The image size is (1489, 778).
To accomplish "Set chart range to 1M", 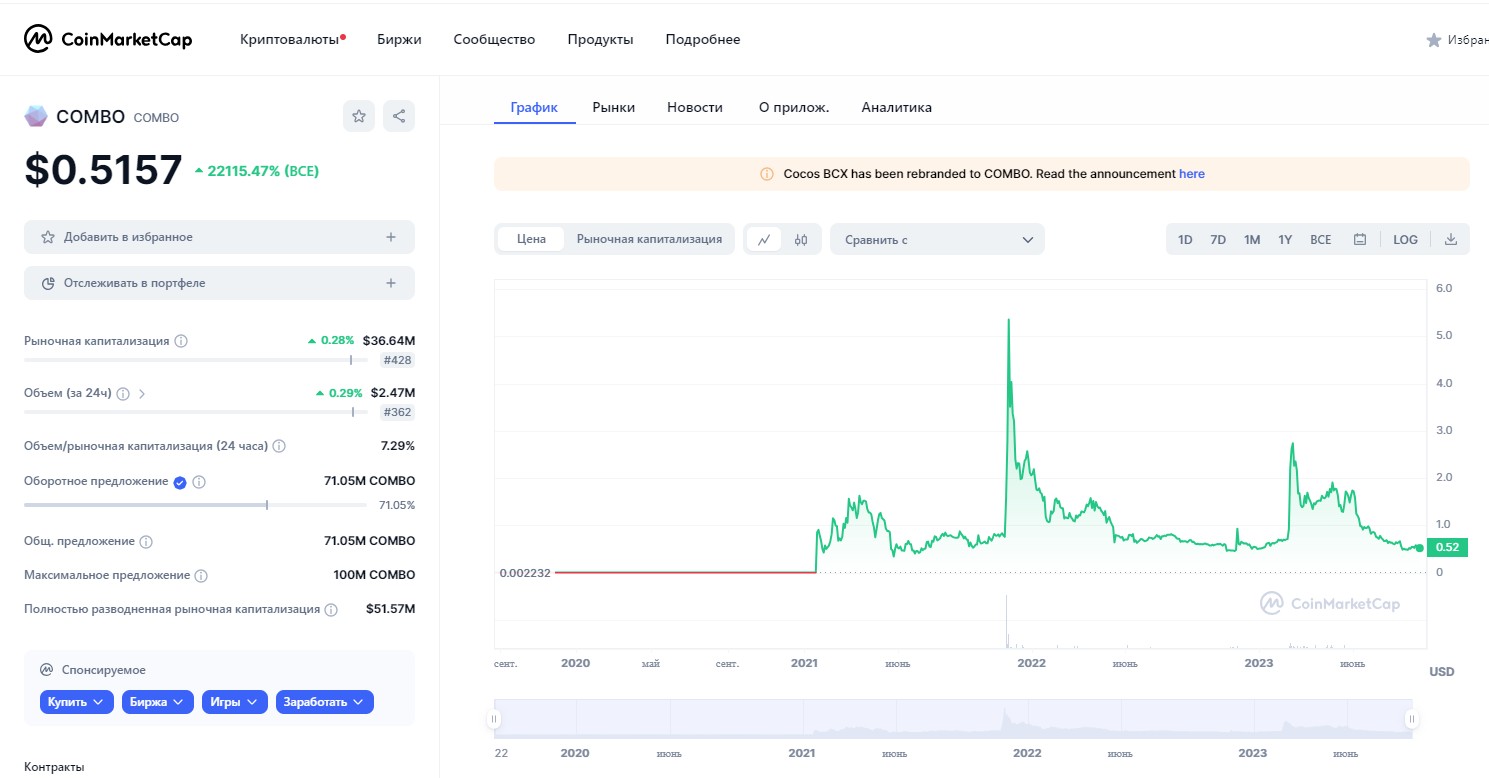I will click(1252, 240).
